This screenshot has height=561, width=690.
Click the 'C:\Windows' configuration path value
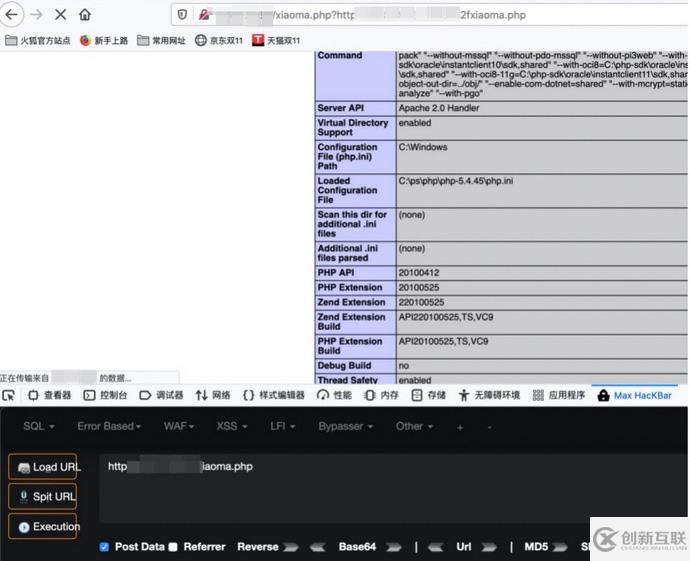[x=423, y=147]
